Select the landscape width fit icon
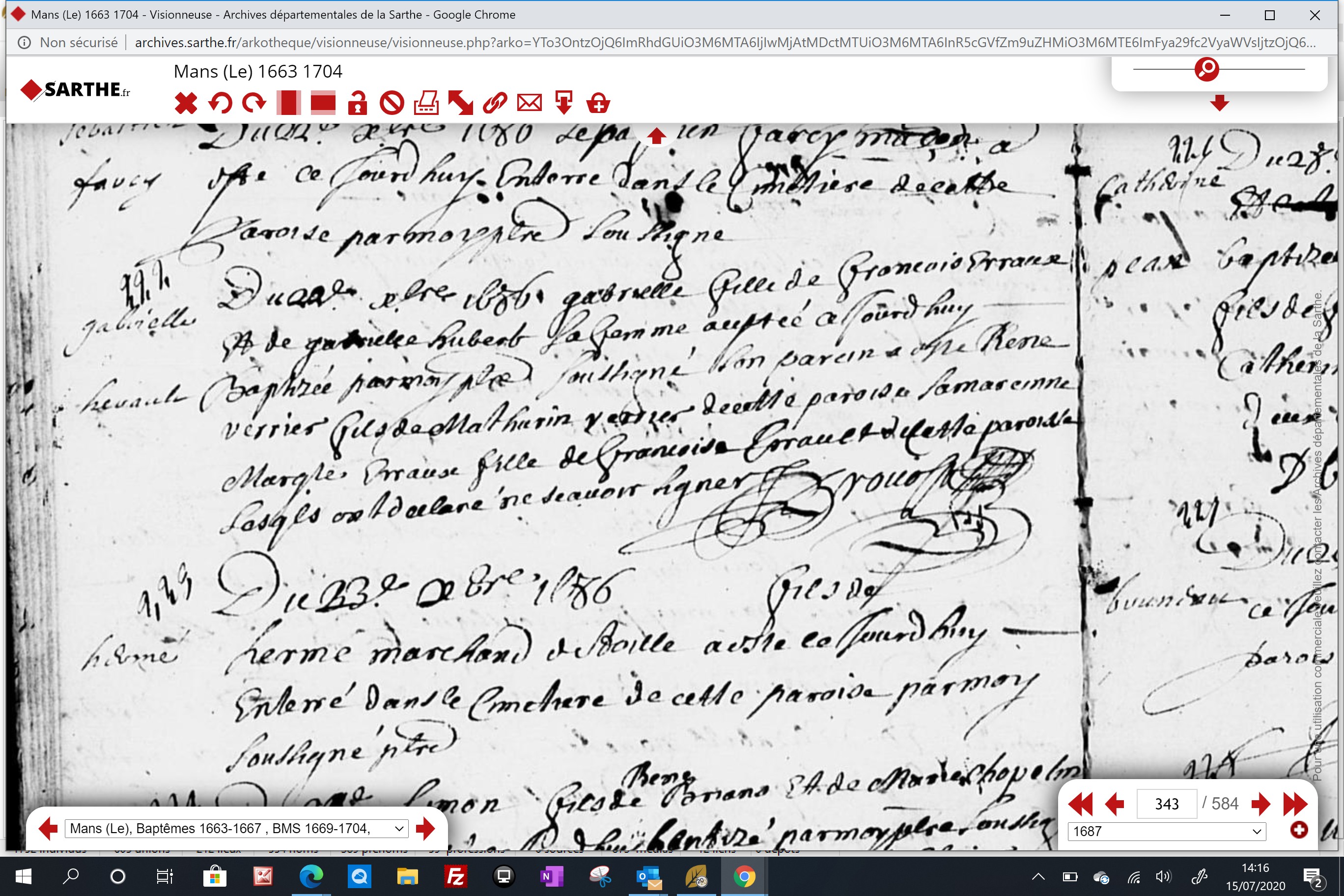Viewport: 1344px width, 896px height. [x=323, y=104]
